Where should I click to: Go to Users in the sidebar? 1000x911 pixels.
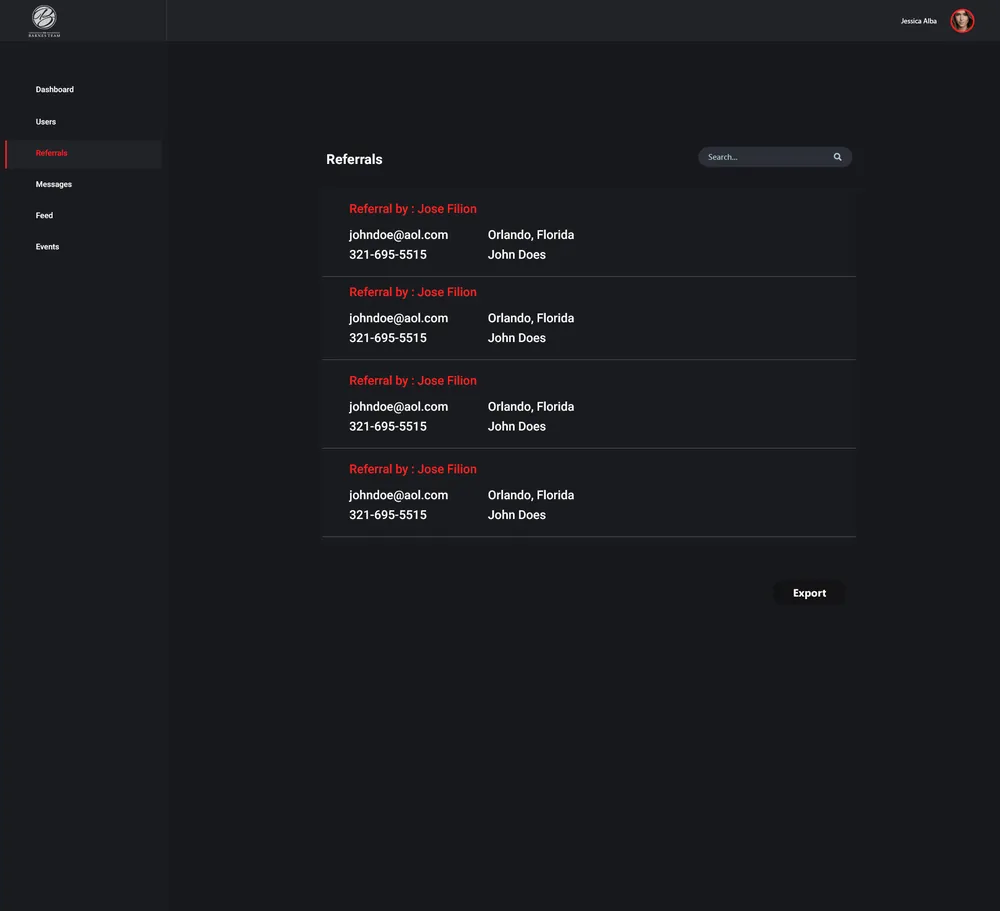pos(46,122)
